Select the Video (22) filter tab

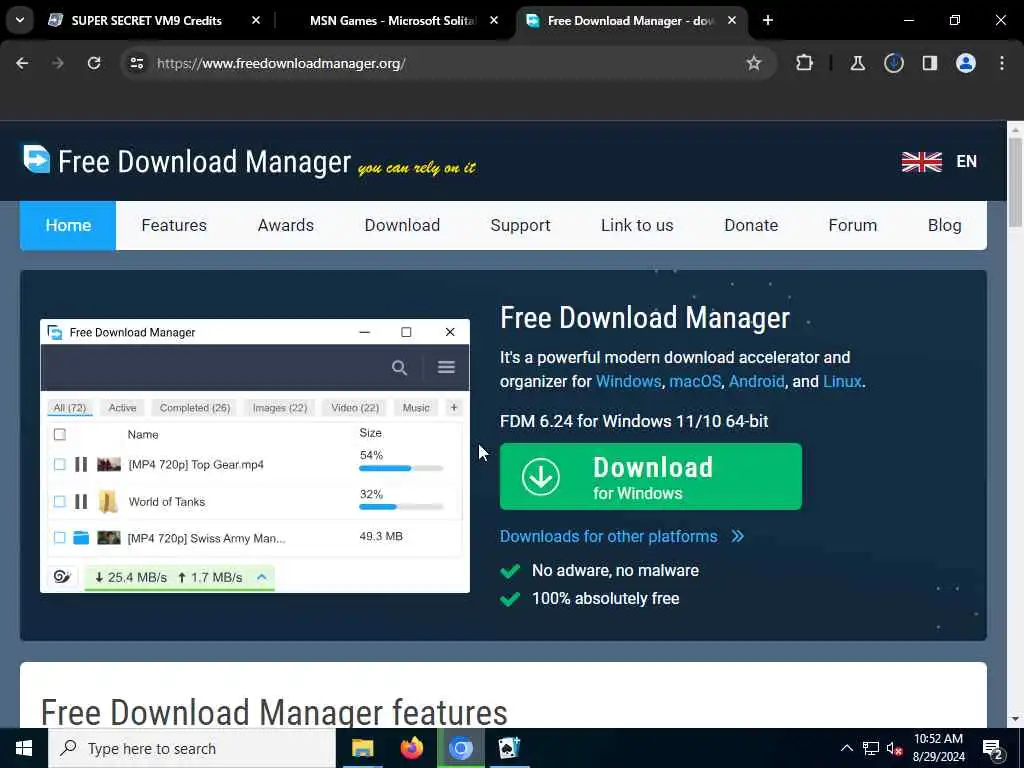tap(355, 408)
